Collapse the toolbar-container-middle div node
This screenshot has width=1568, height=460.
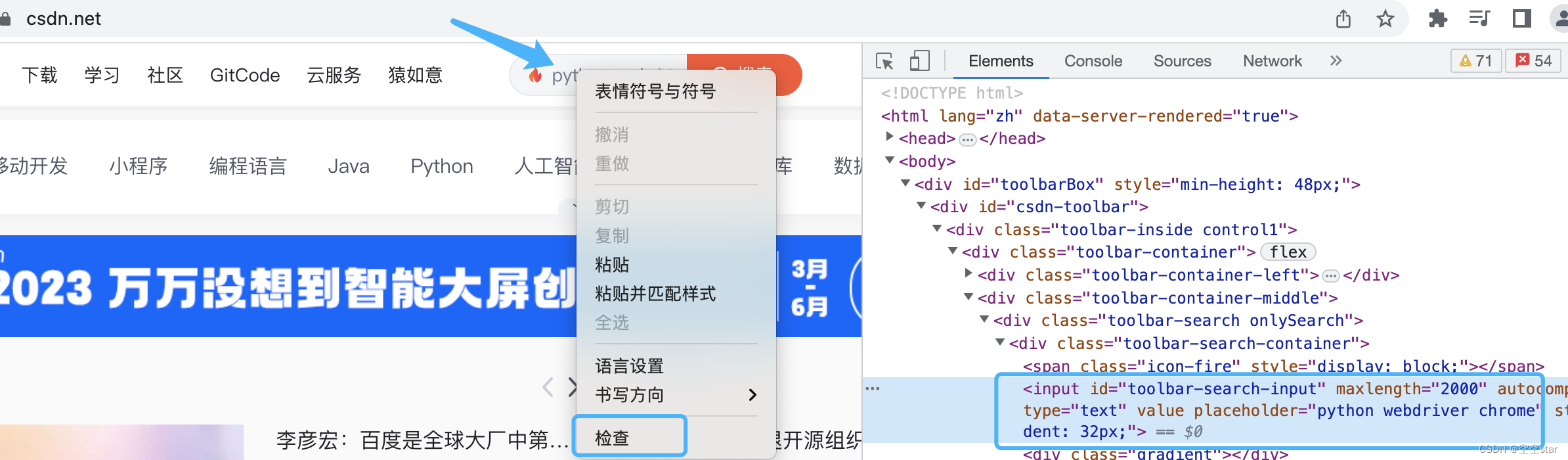point(969,296)
